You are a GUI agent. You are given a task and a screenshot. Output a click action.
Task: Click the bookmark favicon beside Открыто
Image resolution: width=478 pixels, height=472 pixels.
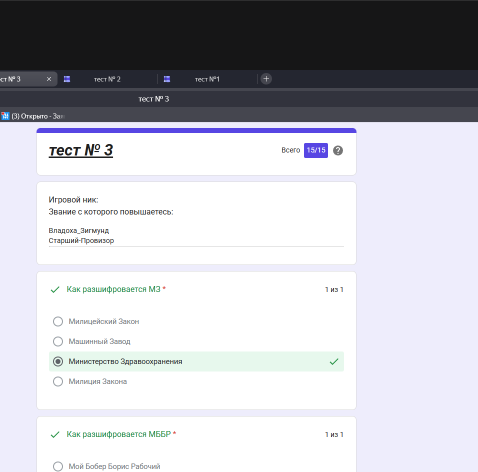(5, 116)
